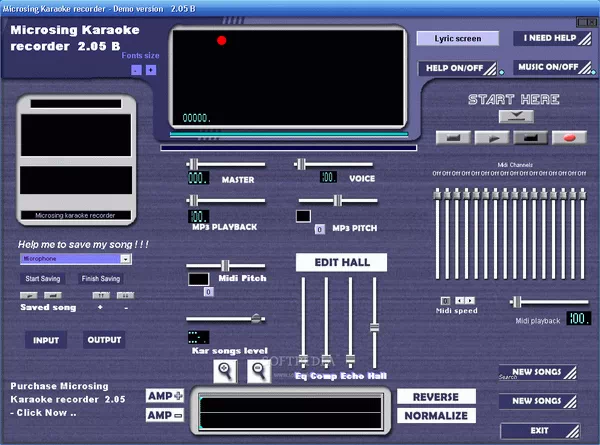Click the small button above the plus sign
This screenshot has height=445, width=600.
101,295
